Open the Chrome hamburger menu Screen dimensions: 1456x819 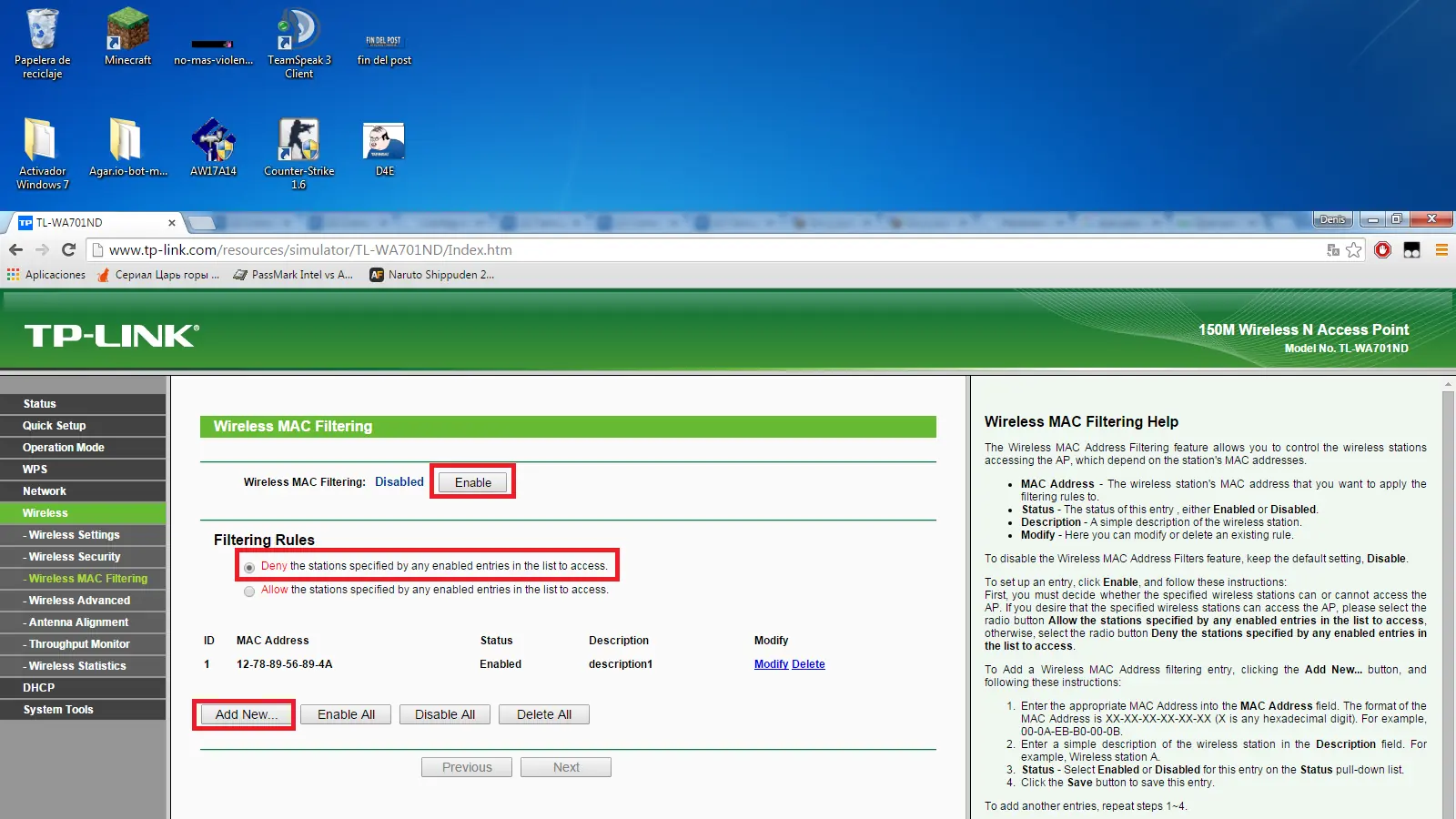[1441, 250]
